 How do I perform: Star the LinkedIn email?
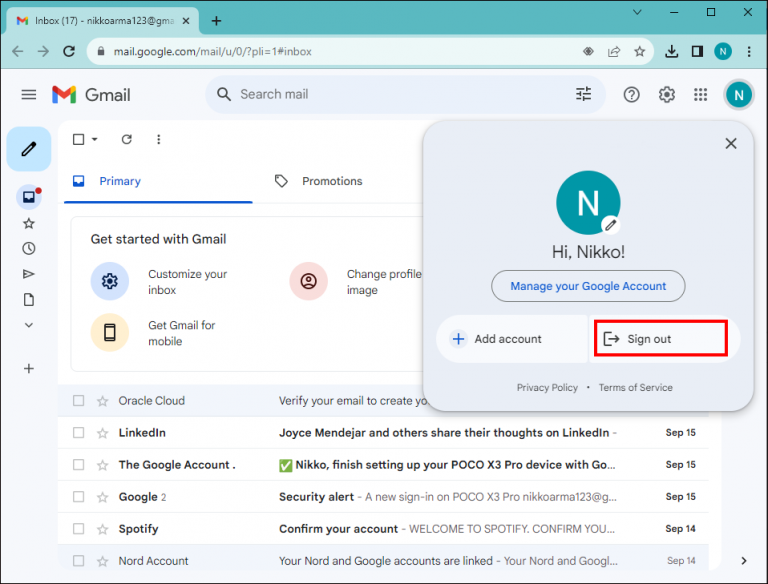point(102,433)
